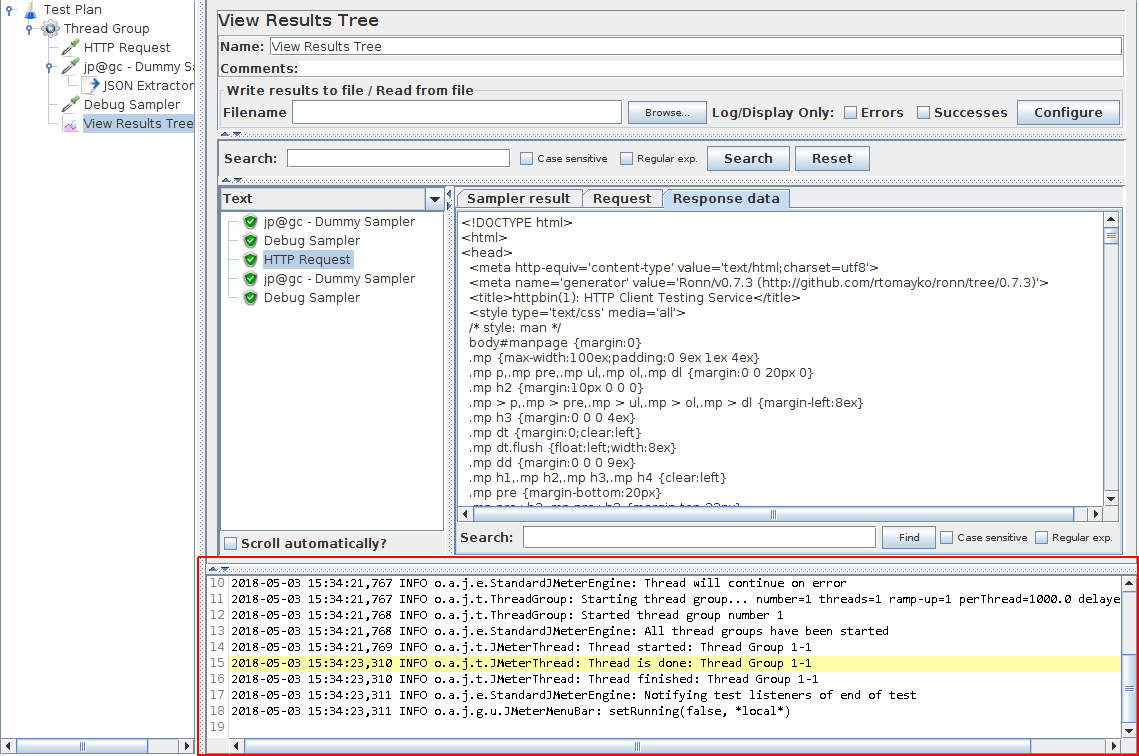Open the Text view mode dropdown
This screenshot has width=1139, height=756.
pos(433,198)
